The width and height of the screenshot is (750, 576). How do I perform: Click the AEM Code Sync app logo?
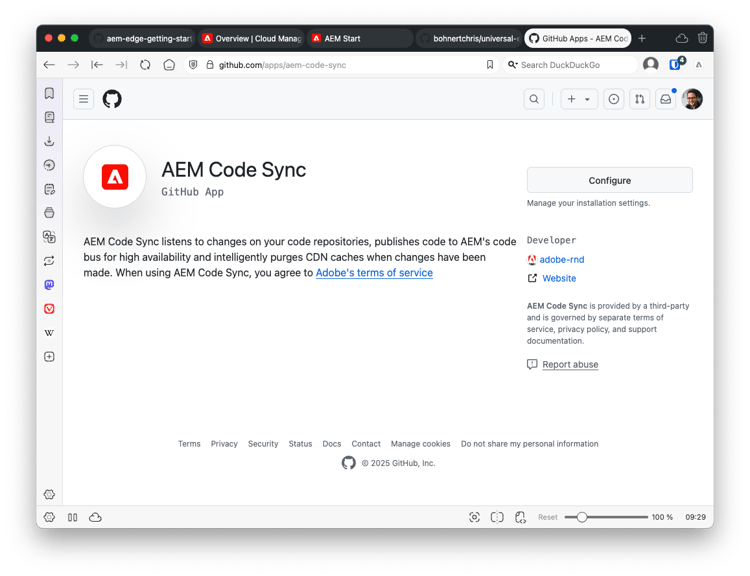(x=115, y=177)
